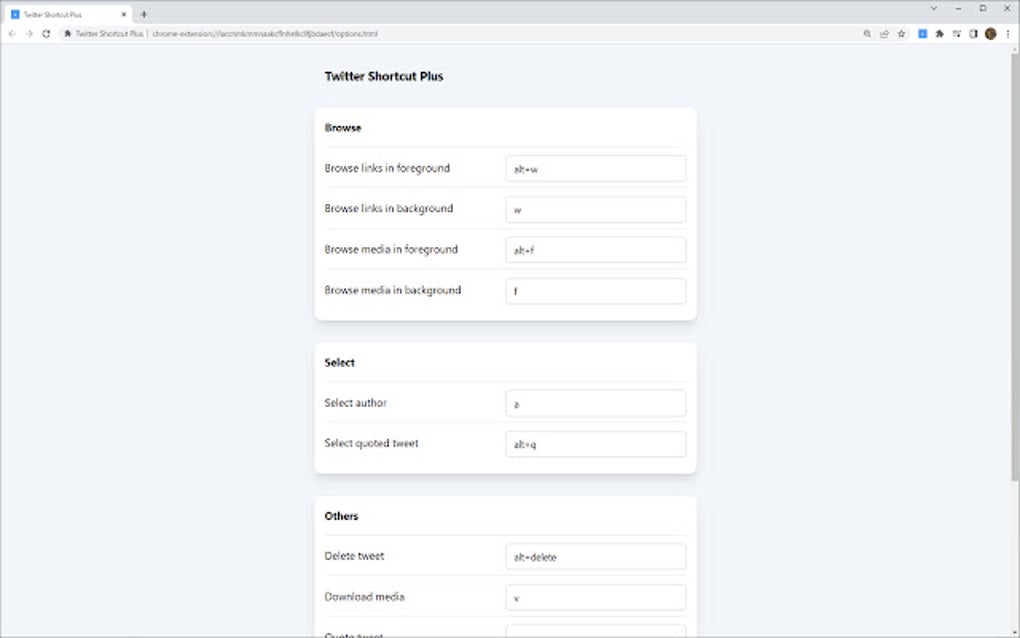Click the scrollbar down arrow
Viewport: 1020px width, 638px height.
coord(1015,633)
